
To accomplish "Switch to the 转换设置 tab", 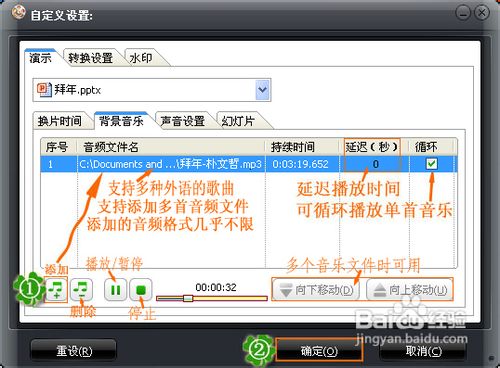I will click(x=90, y=58).
